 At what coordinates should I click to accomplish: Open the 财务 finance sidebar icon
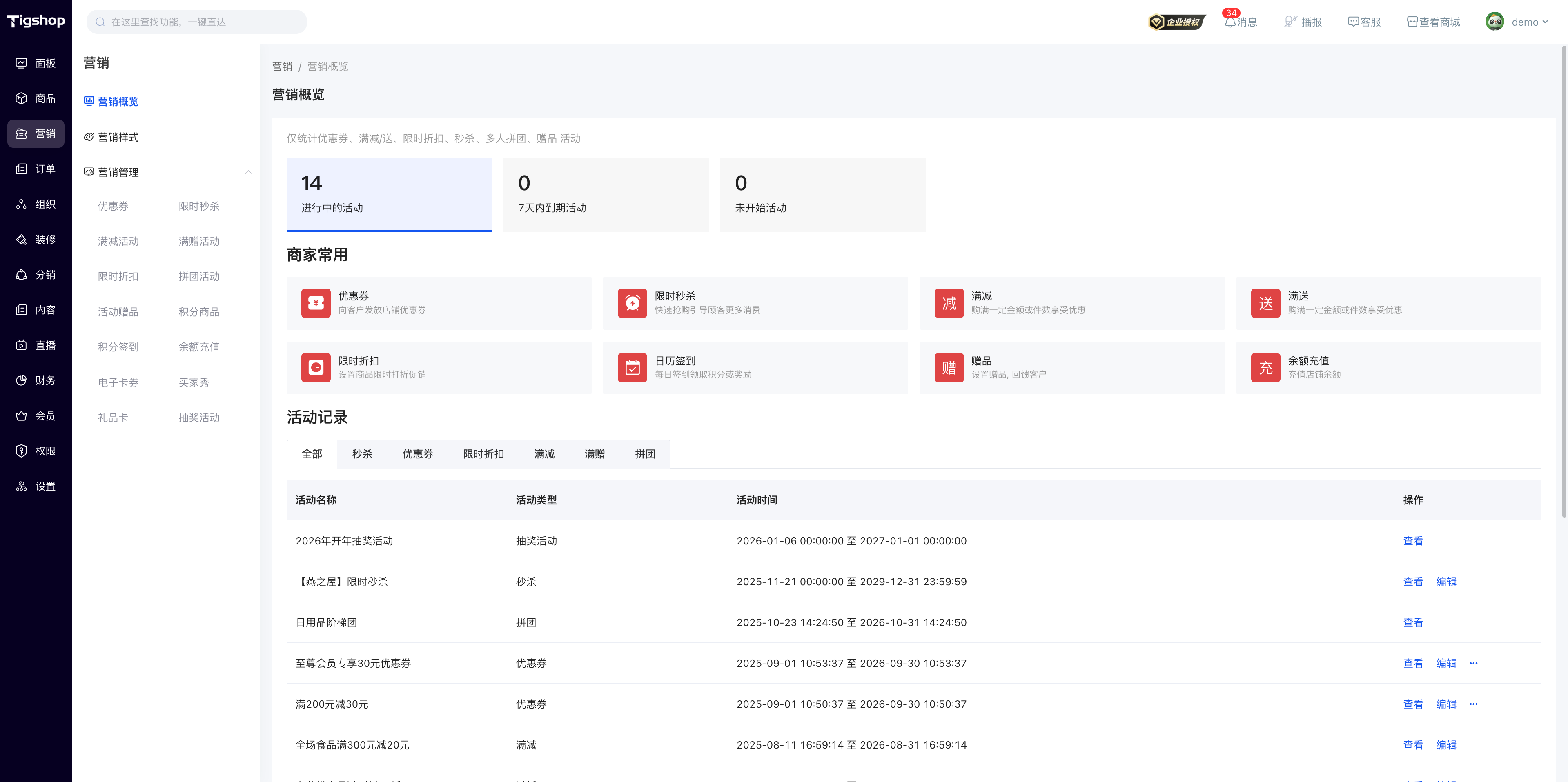pos(21,381)
